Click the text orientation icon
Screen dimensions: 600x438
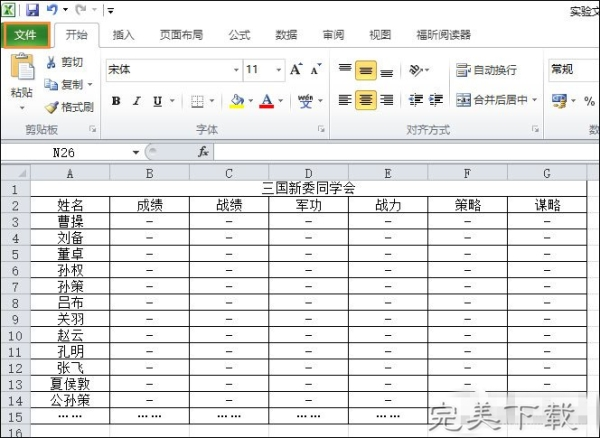416,70
